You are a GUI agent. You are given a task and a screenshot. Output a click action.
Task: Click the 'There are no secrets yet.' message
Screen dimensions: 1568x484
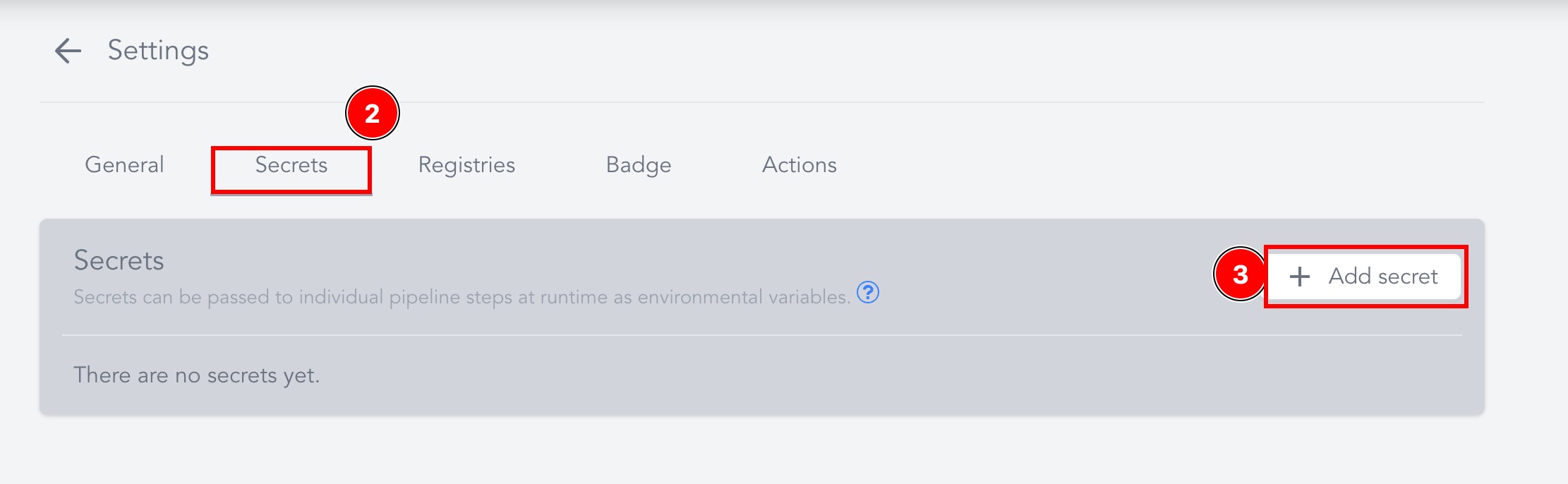click(197, 375)
